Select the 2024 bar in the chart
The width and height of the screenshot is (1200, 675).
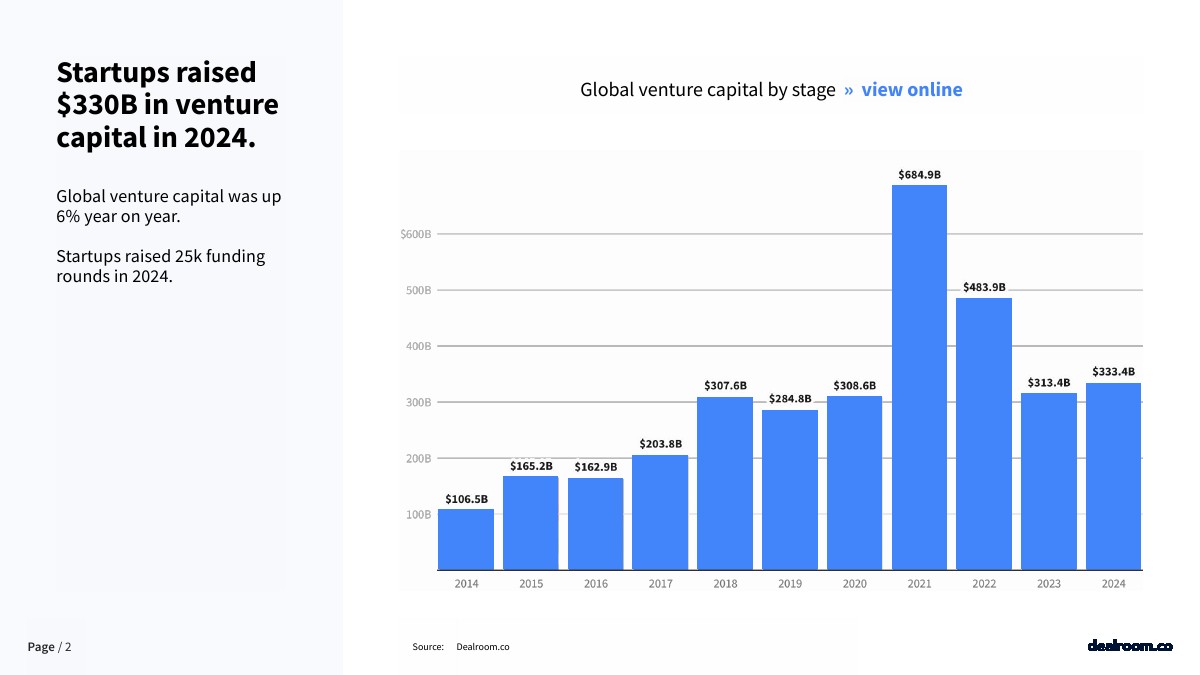1113,476
